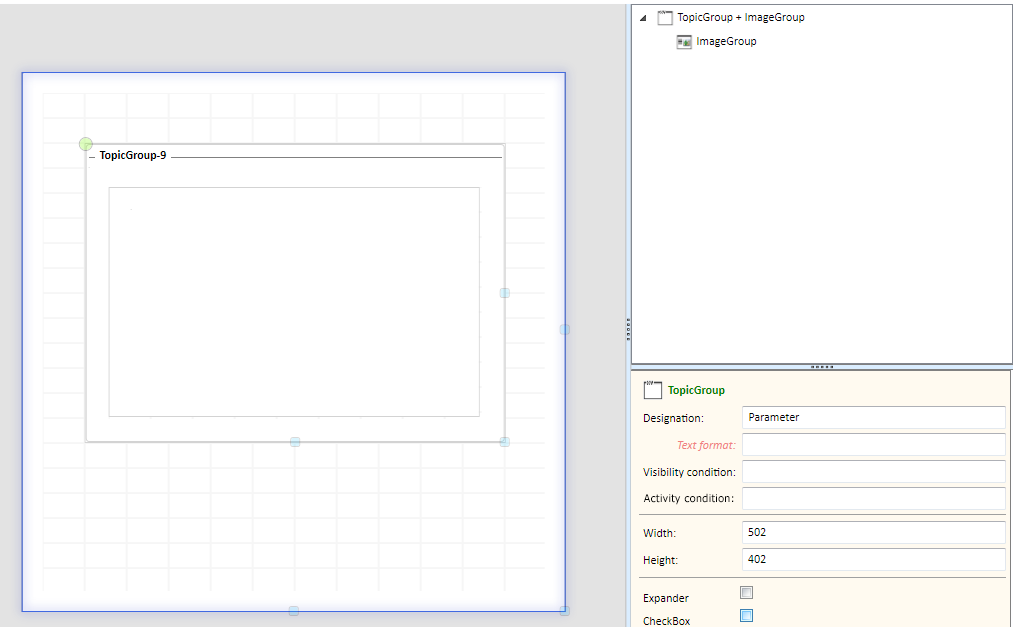The height and width of the screenshot is (628, 1015).
Task: Click the ImageGroup icon in the tree
Action: click(684, 42)
